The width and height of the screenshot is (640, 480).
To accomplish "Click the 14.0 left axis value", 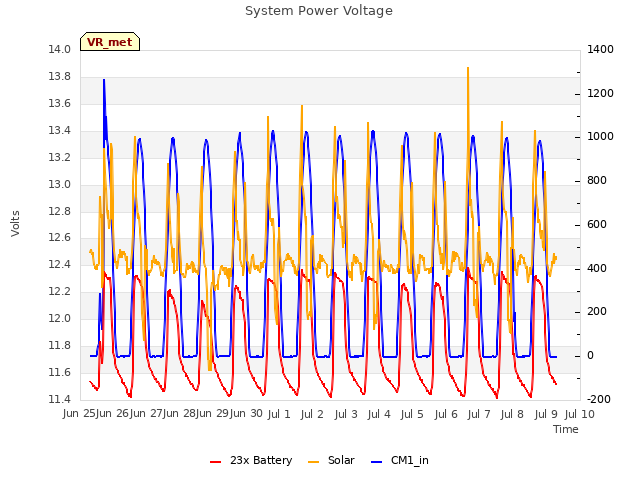I will [60, 49].
